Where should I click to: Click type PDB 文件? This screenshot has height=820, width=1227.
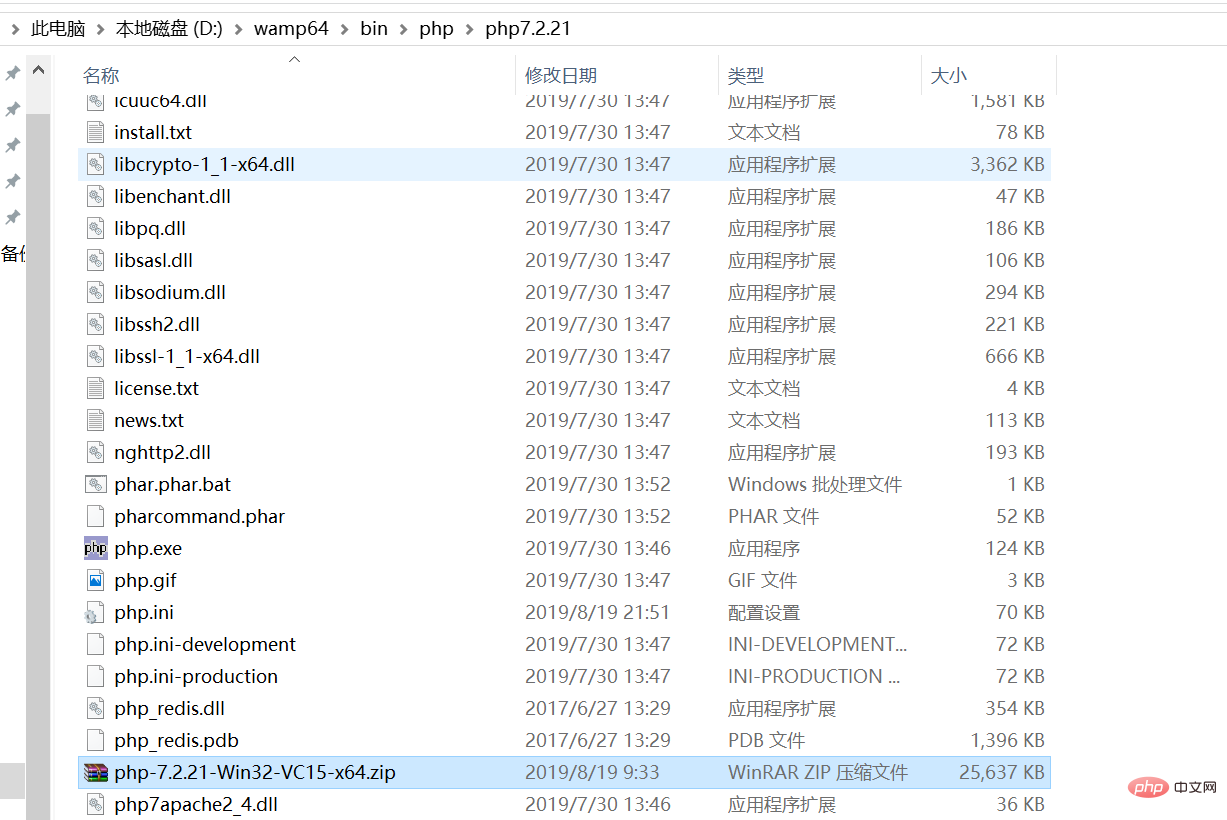(x=766, y=740)
